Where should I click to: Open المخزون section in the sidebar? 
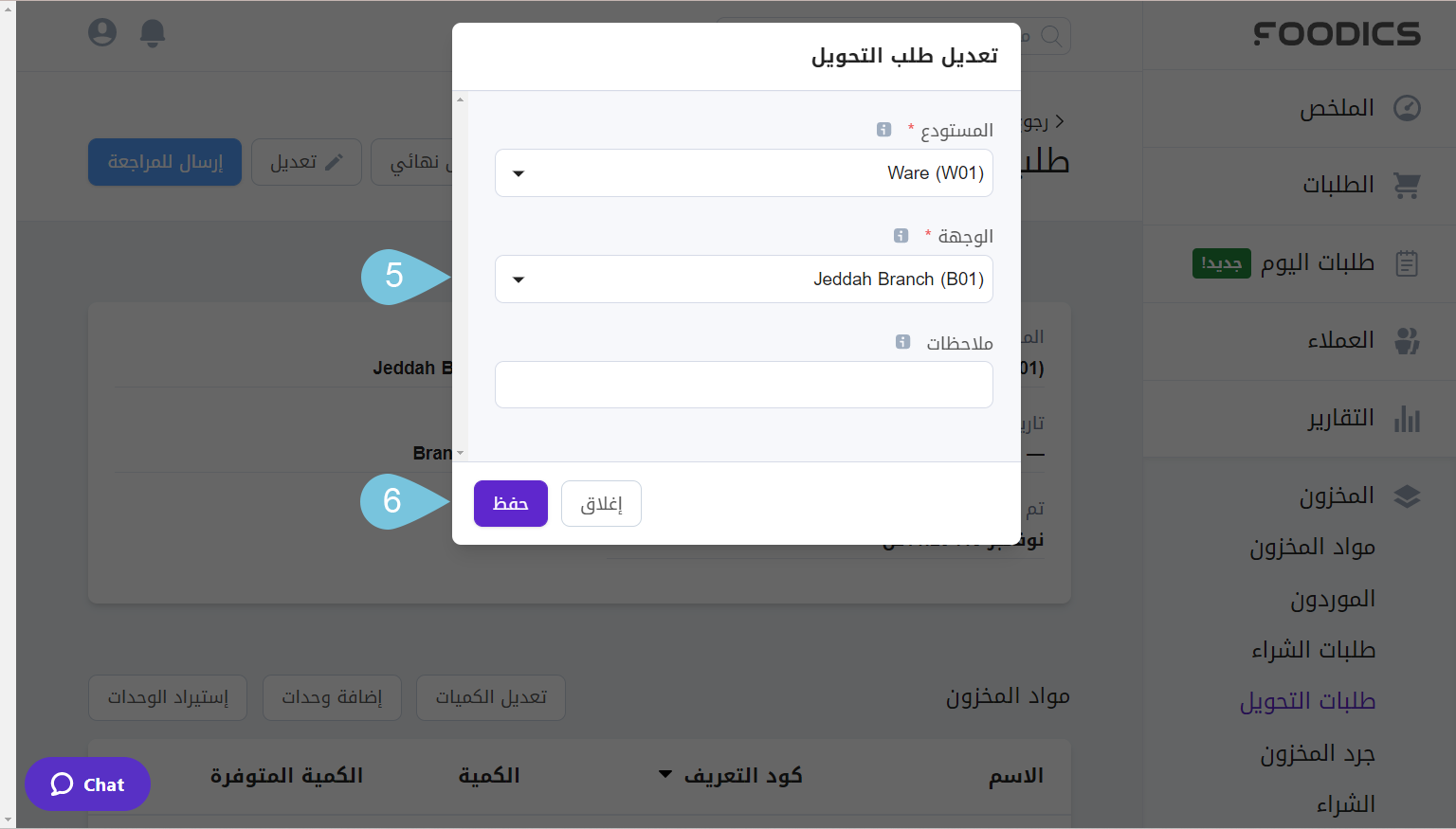click(x=1337, y=496)
